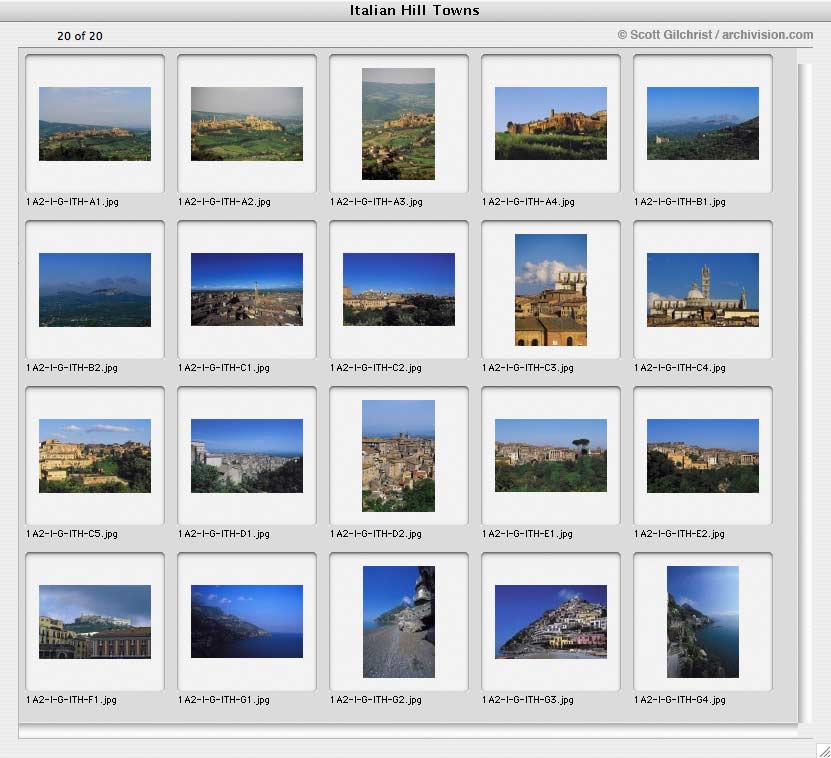
Task: Open the Positano thumbnail 1A2-I-G-ITH-G3.jpg
Action: [551, 622]
